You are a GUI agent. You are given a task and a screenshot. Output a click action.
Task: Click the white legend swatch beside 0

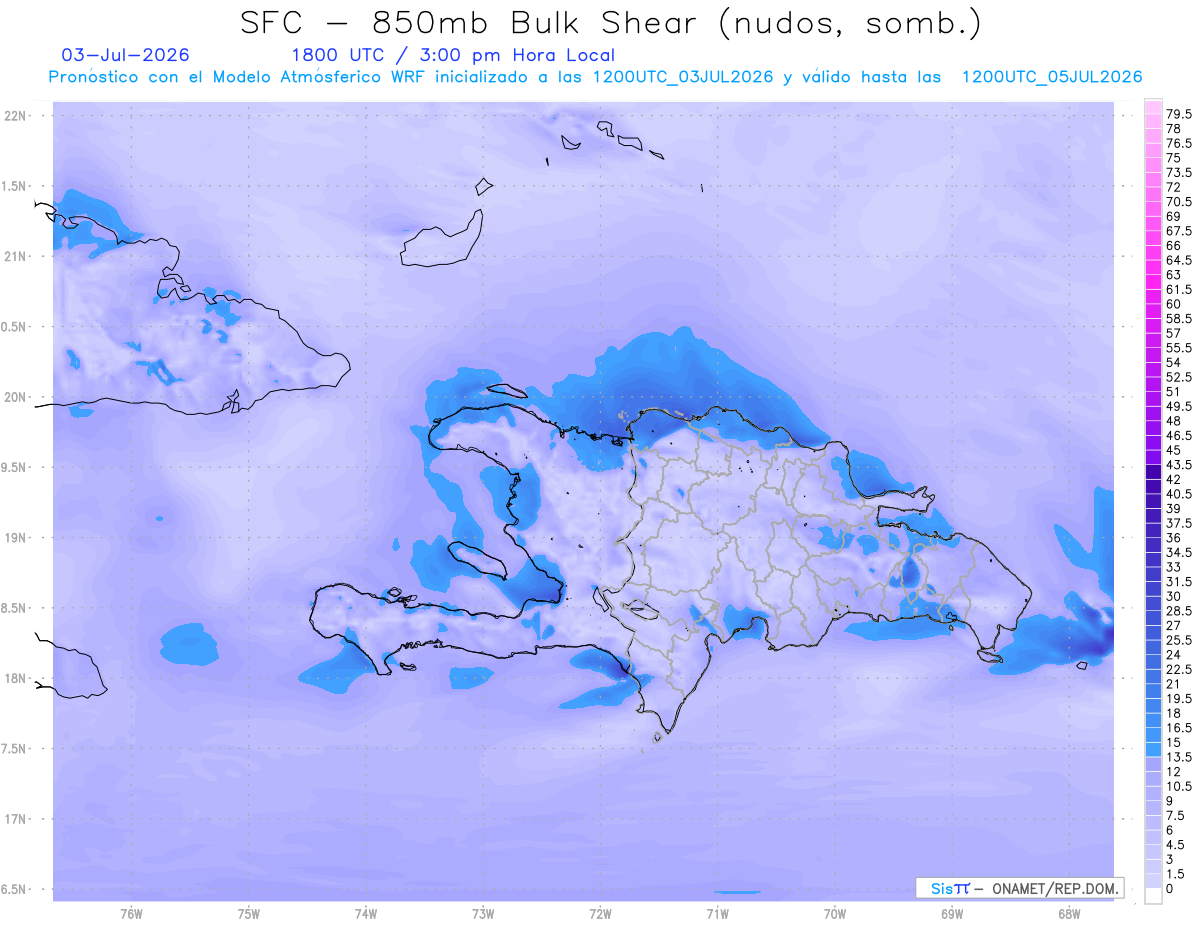point(1153,895)
